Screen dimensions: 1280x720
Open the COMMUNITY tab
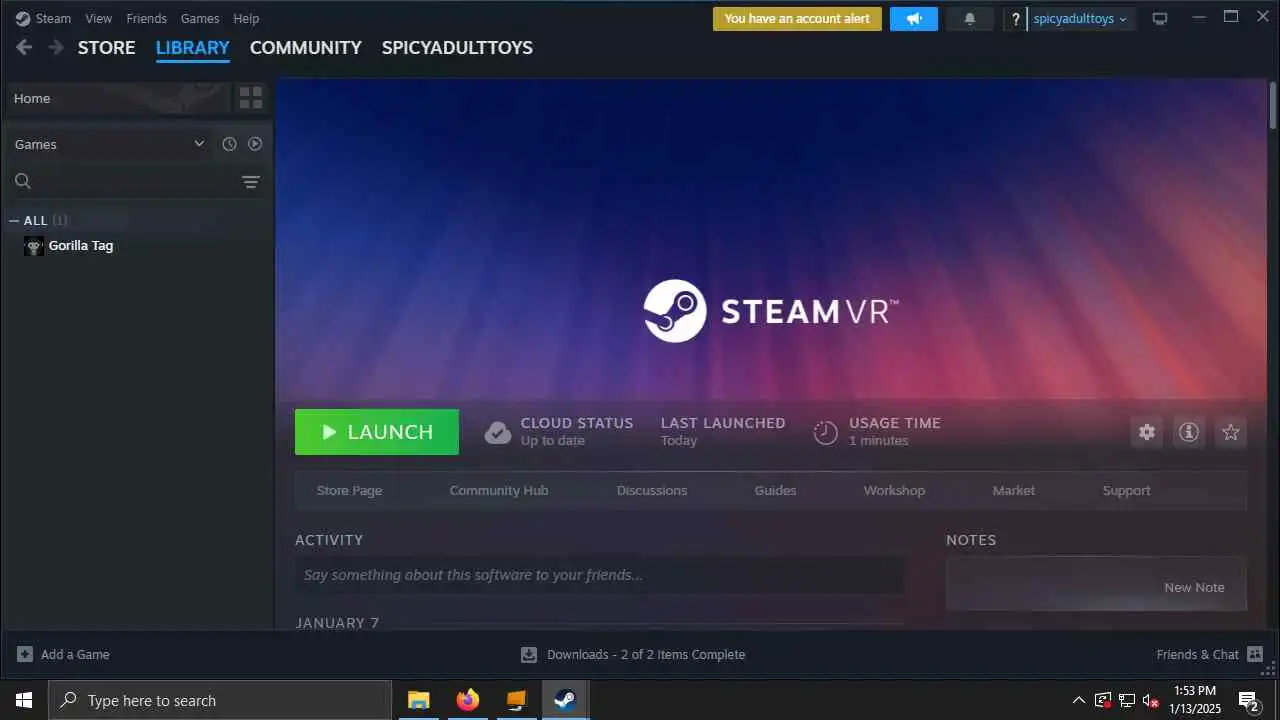click(306, 48)
